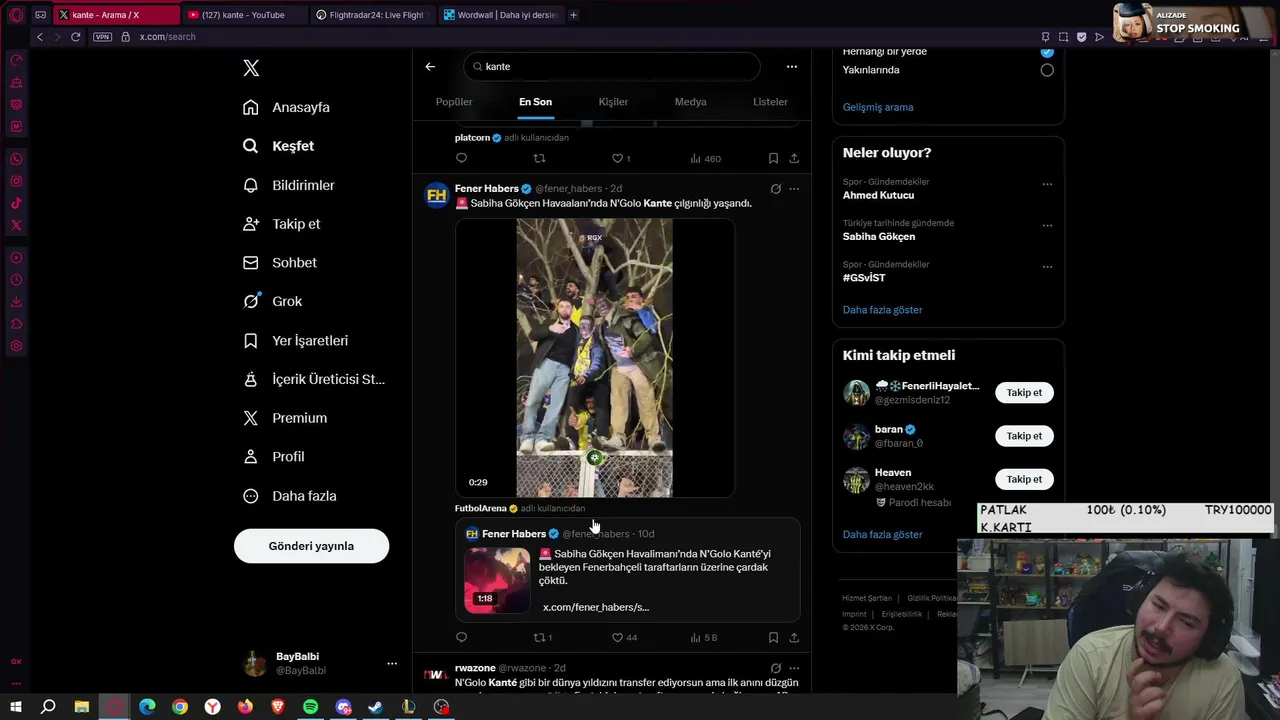Share the Fener Habers post
This screenshot has height=720, width=1280.
point(794,637)
